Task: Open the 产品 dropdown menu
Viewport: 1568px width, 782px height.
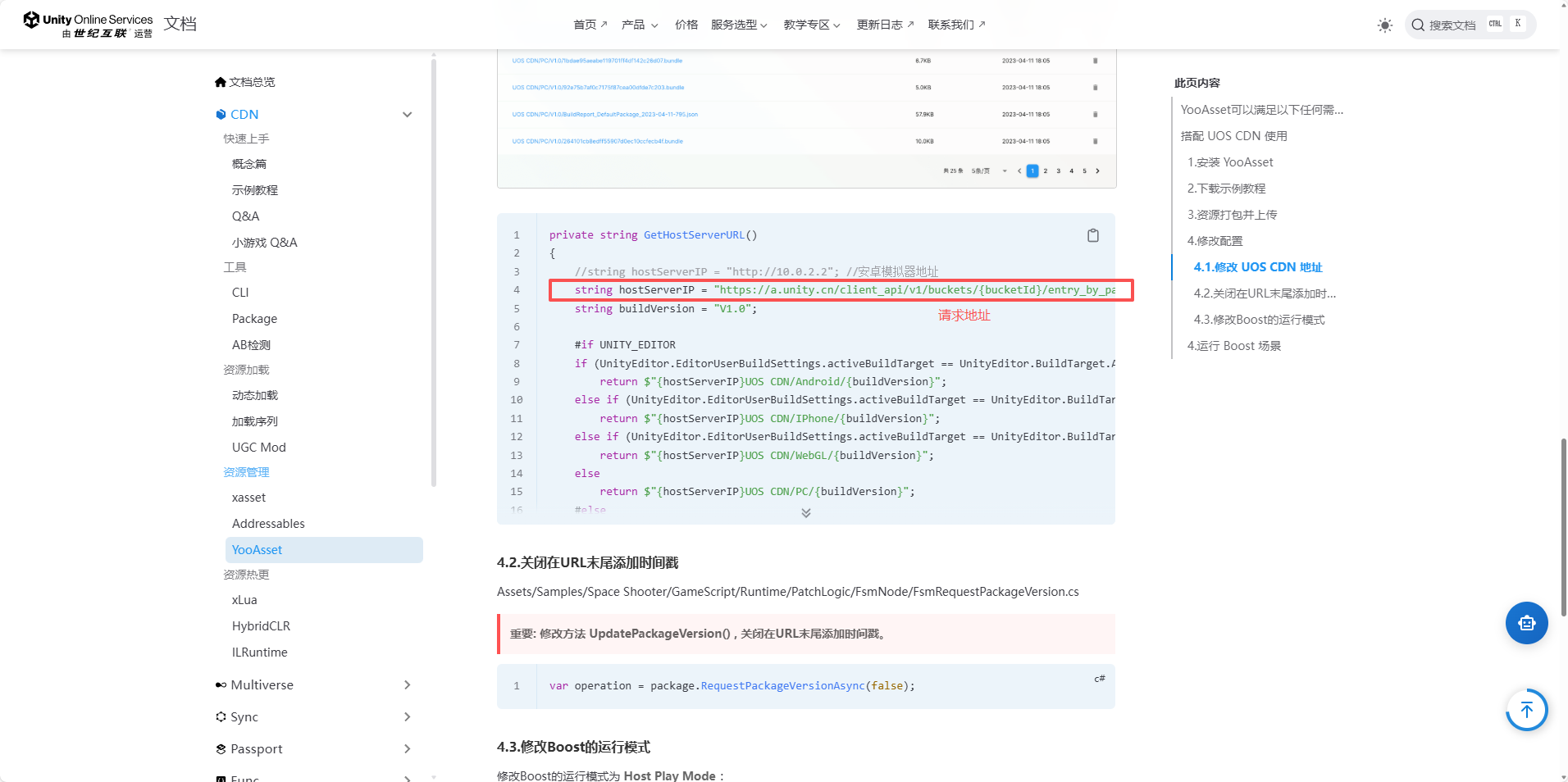Action: pyautogui.click(x=640, y=25)
